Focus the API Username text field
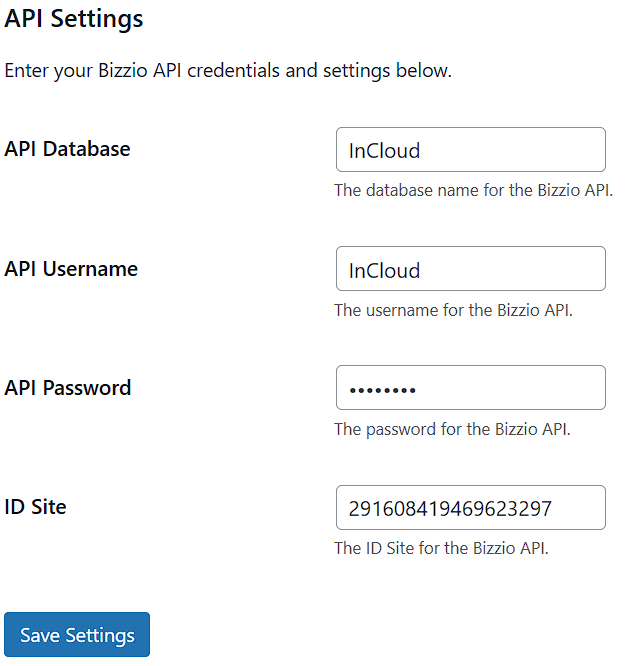628x666 pixels. click(470, 268)
